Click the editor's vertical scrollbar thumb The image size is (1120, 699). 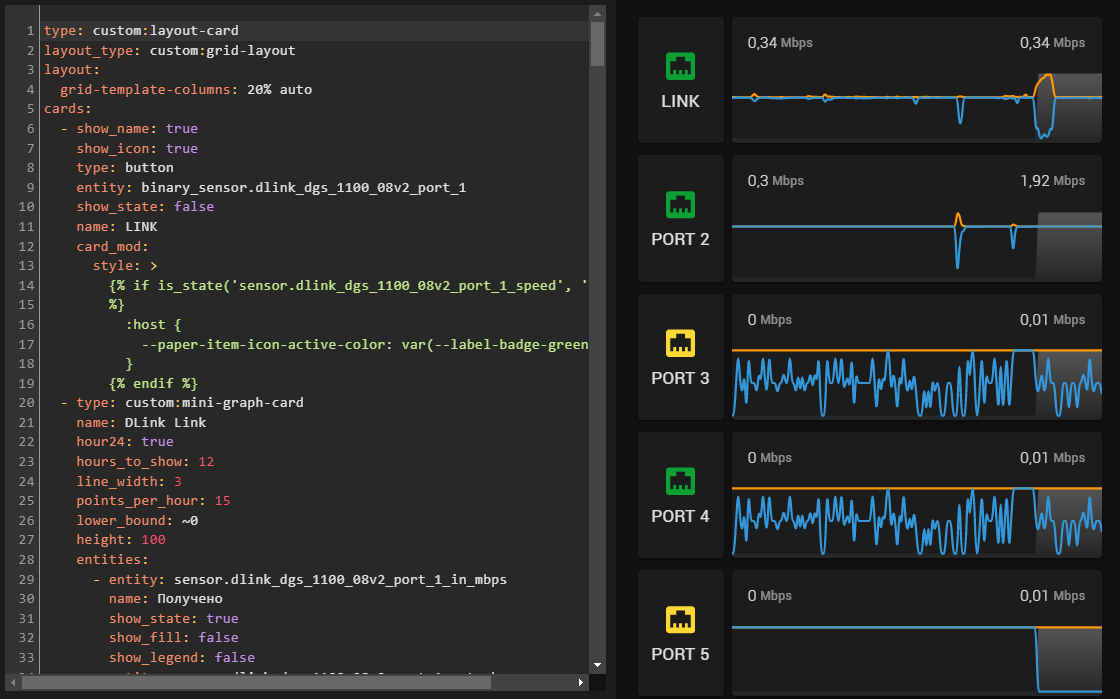coord(597,42)
